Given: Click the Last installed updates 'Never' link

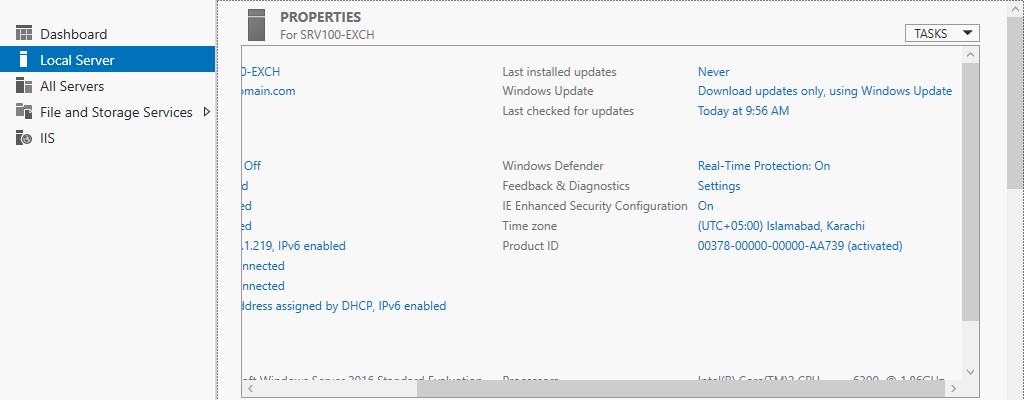Looking at the screenshot, I should click(x=713, y=72).
